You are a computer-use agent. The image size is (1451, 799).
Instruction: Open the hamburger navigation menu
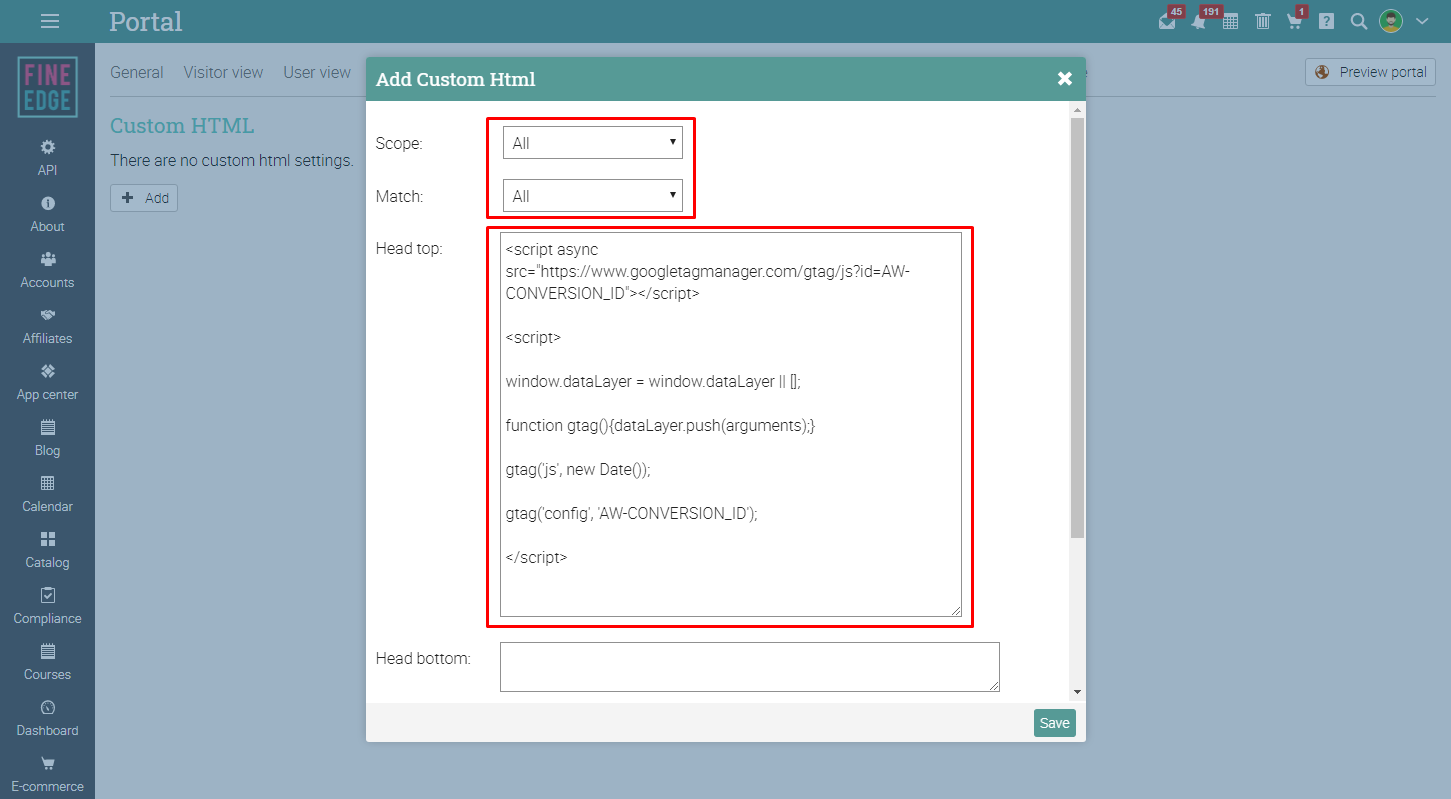(49, 21)
